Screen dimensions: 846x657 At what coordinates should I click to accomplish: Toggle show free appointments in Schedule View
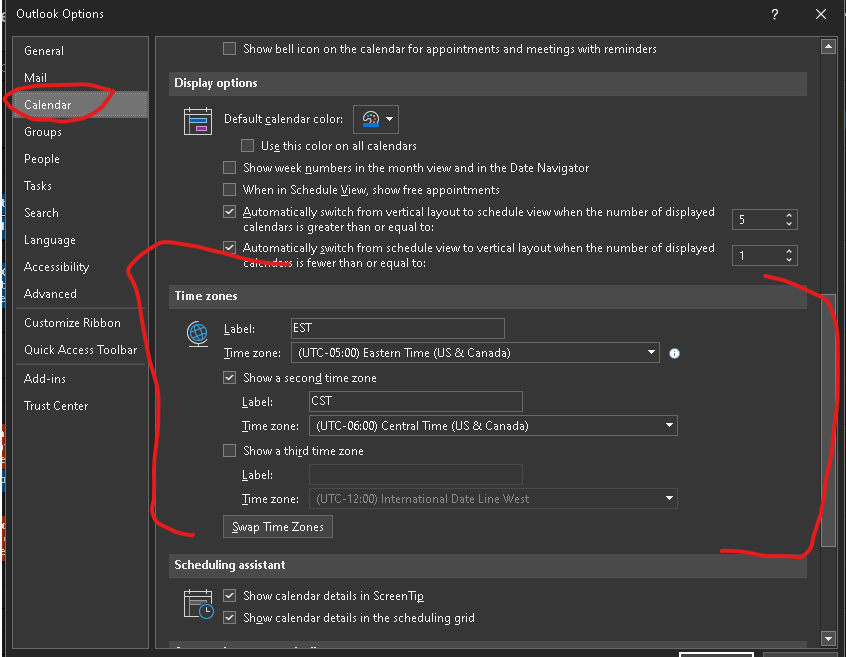[229, 190]
